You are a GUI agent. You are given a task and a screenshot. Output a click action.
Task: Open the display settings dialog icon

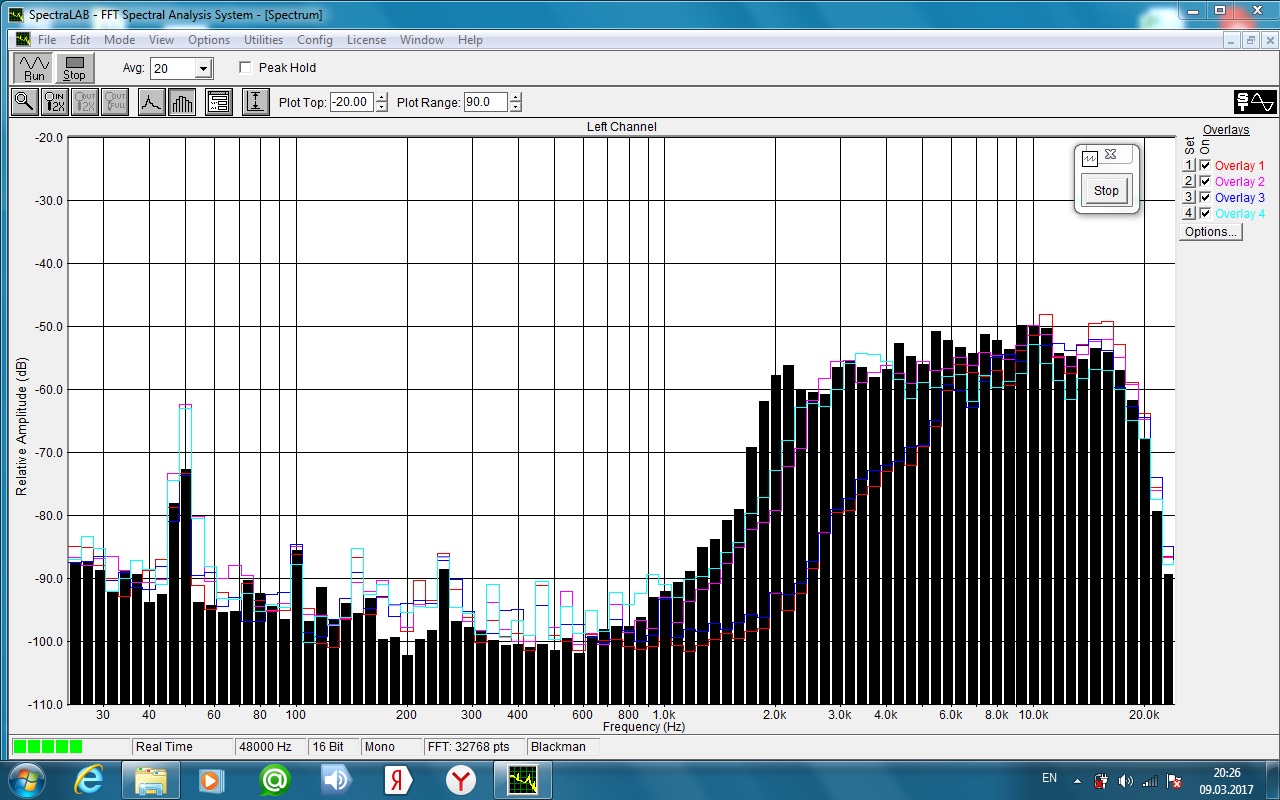(219, 101)
